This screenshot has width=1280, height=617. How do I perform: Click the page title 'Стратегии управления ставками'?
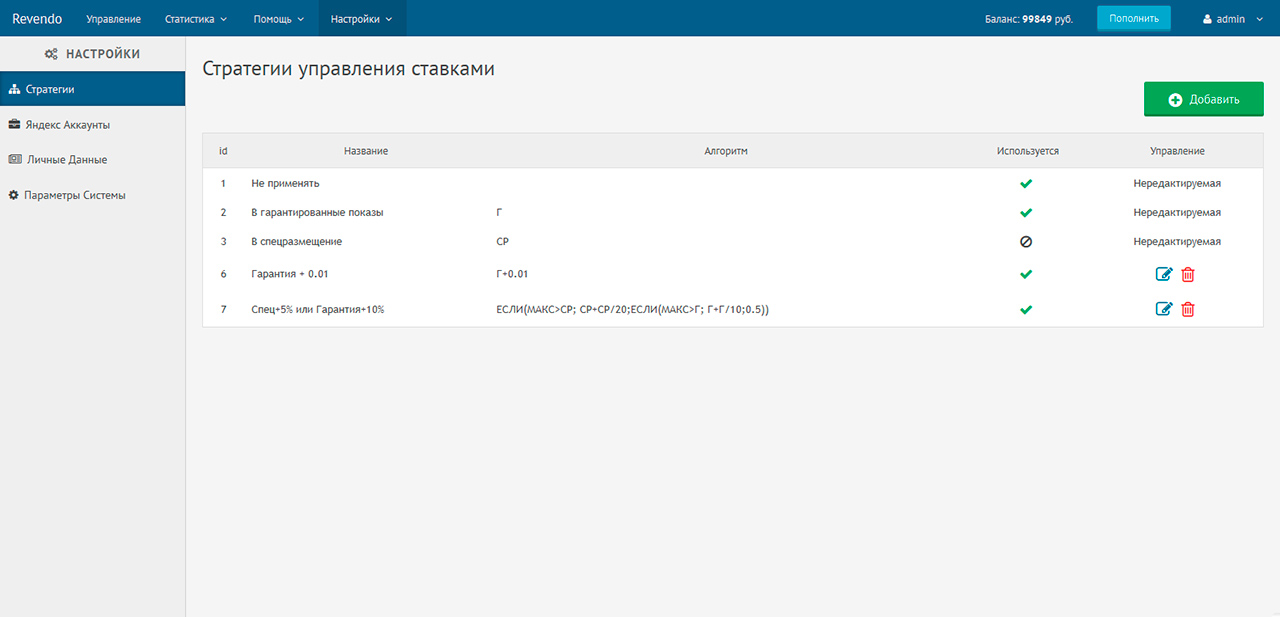[348, 69]
